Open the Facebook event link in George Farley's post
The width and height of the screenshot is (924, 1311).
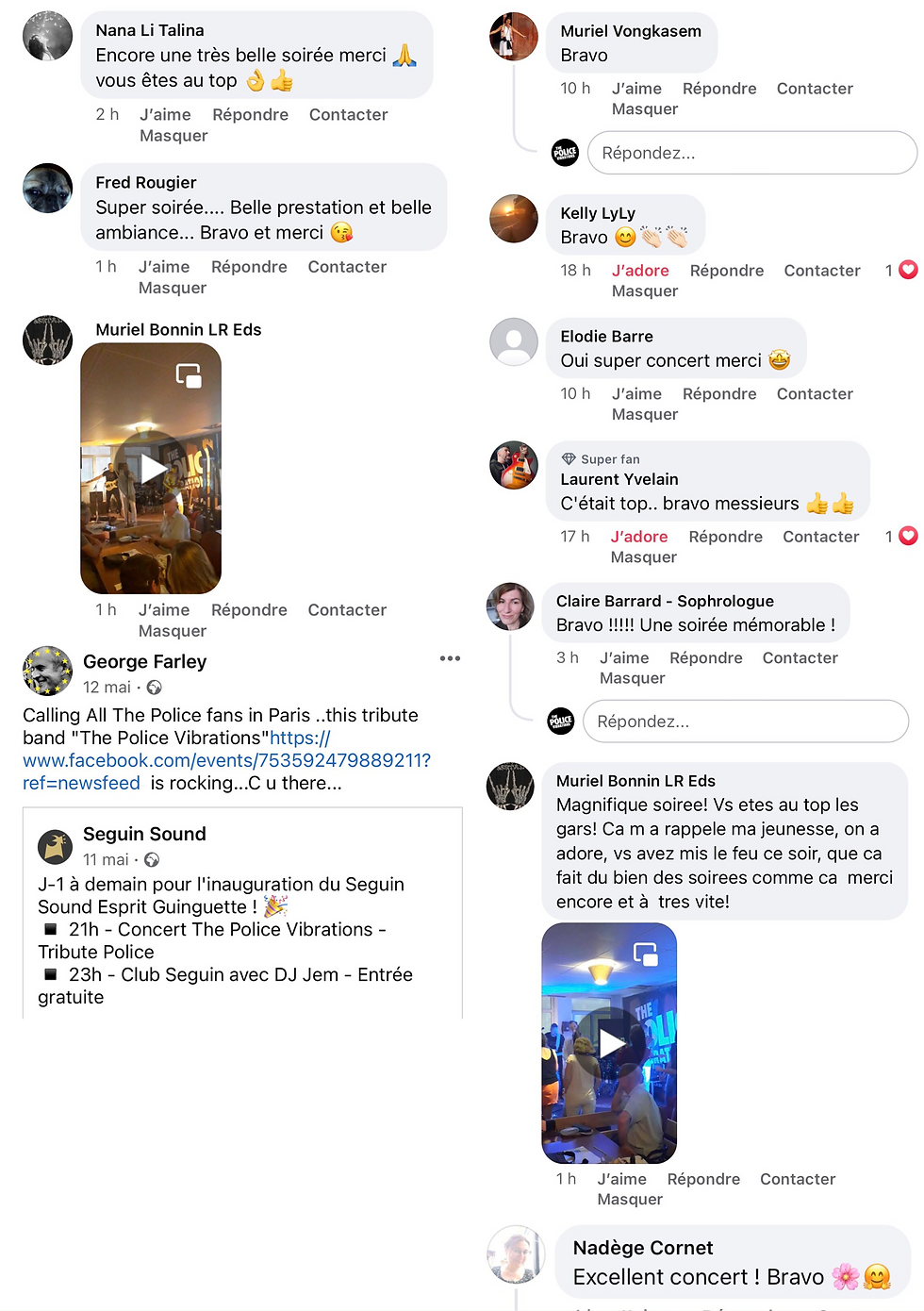click(226, 760)
